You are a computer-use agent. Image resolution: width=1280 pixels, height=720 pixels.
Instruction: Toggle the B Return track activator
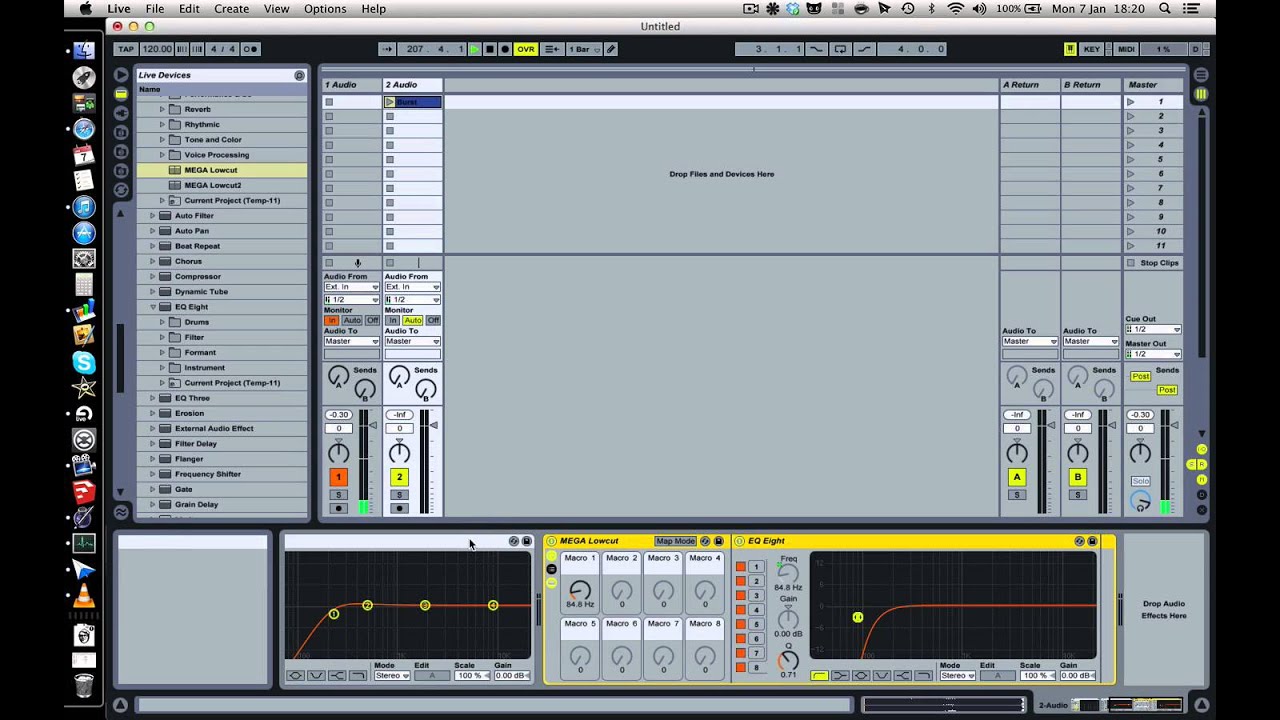coord(1078,477)
